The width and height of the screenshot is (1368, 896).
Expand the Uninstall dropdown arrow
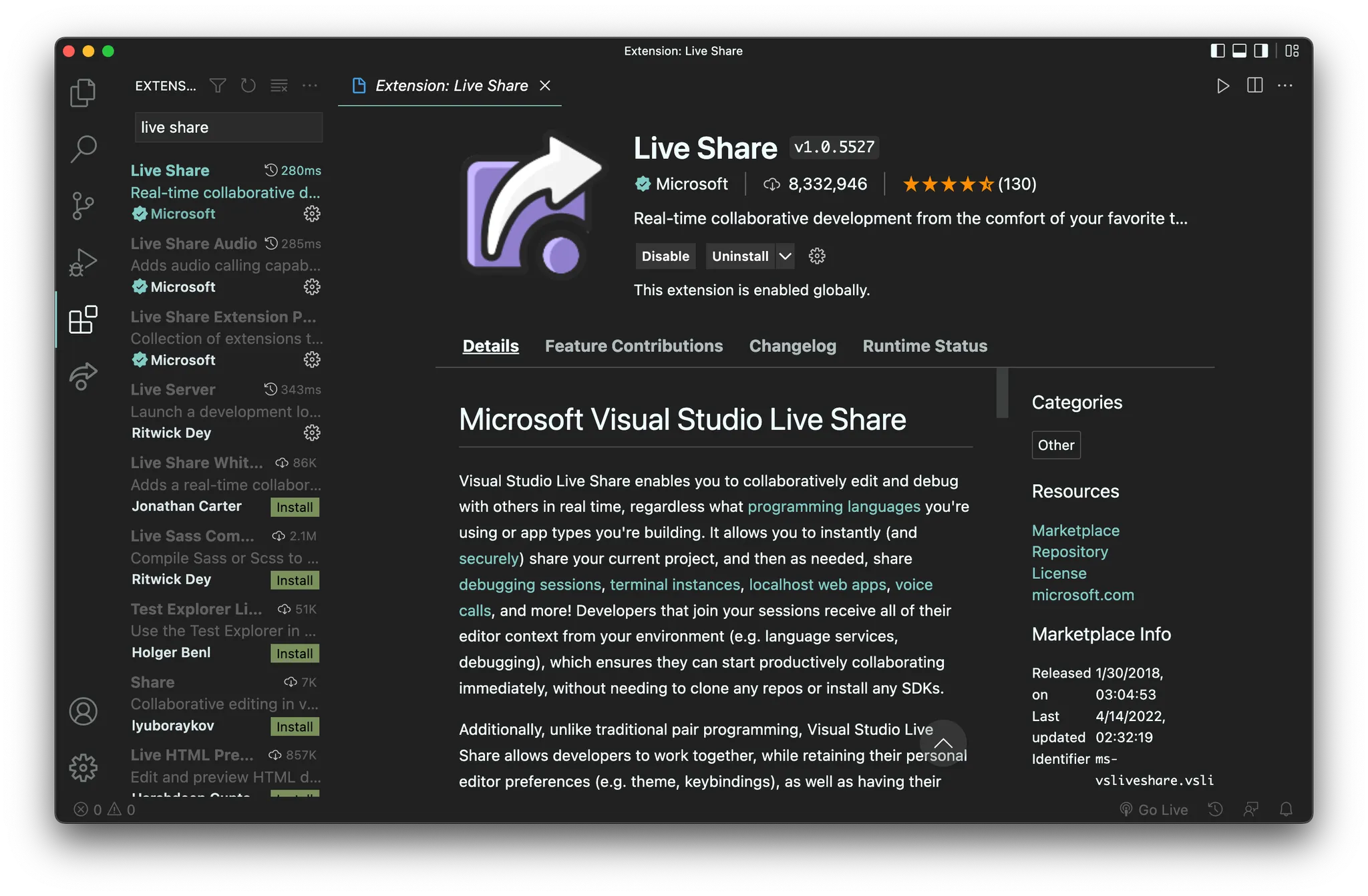[786, 256]
